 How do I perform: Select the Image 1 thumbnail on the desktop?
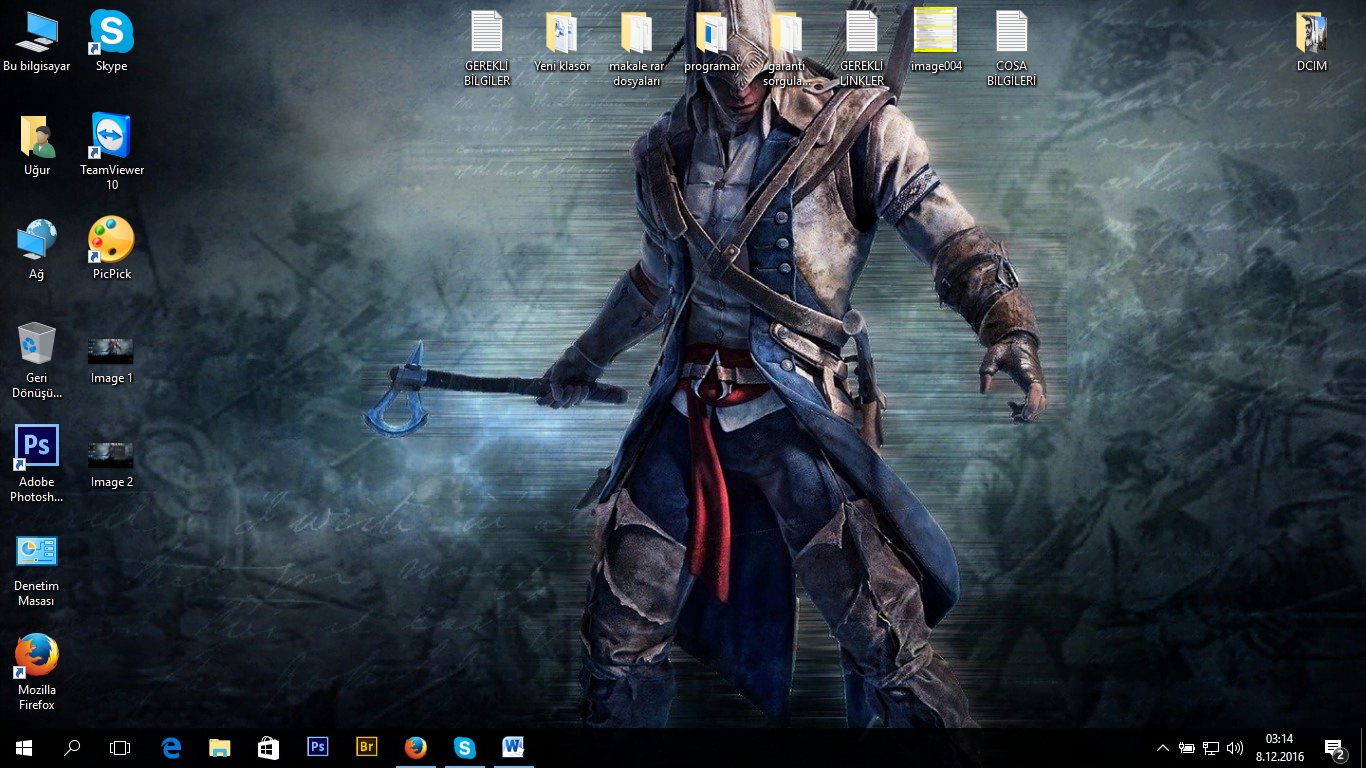click(x=110, y=352)
